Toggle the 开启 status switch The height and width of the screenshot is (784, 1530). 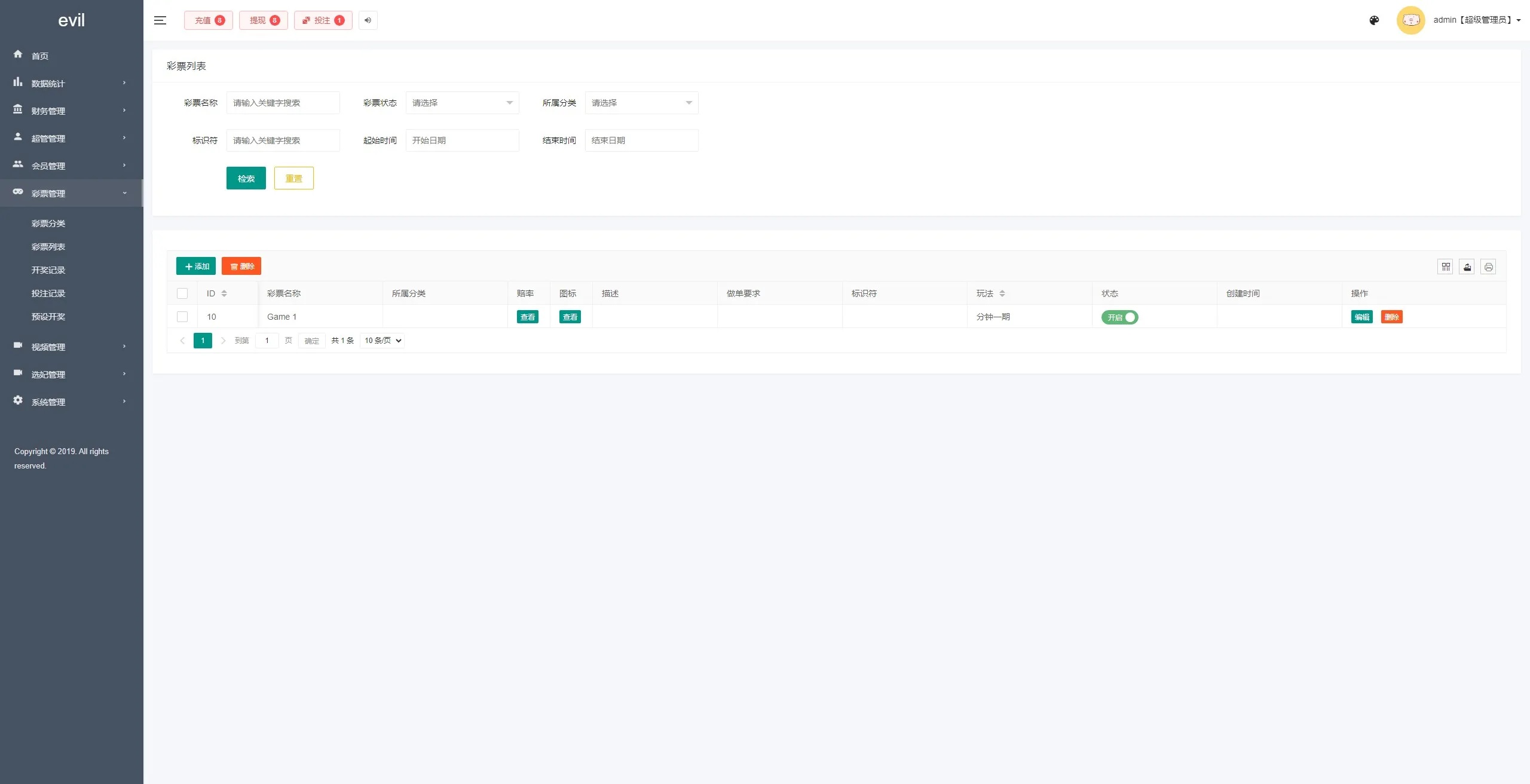click(x=1119, y=317)
